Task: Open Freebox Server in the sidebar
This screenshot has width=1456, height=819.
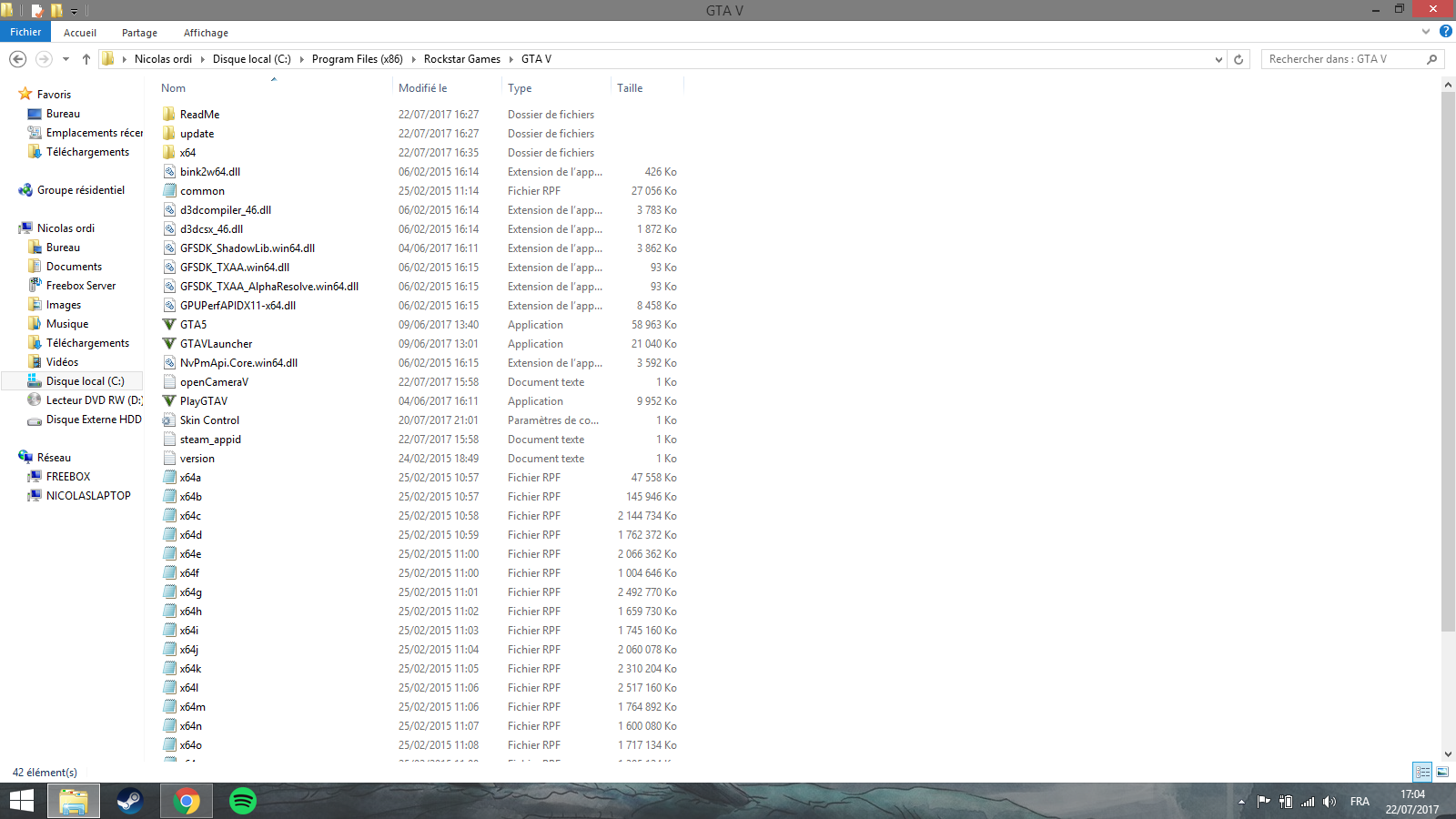Action: pos(81,286)
